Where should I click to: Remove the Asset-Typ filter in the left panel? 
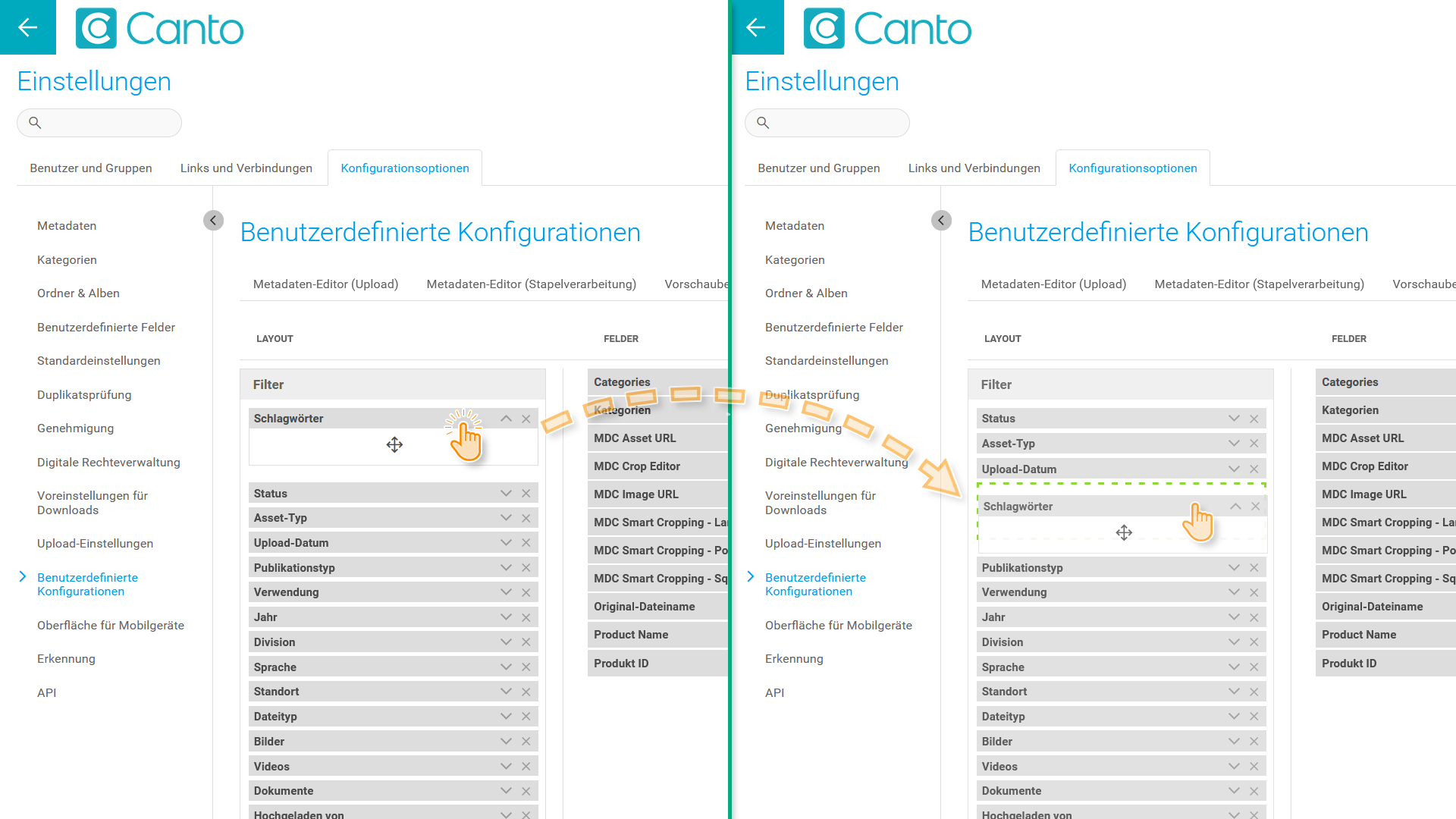pos(526,518)
